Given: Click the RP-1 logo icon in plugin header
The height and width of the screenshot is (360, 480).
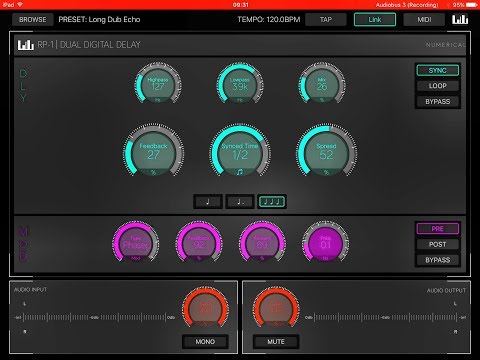Looking at the screenshot, I should tap(26, 45).
